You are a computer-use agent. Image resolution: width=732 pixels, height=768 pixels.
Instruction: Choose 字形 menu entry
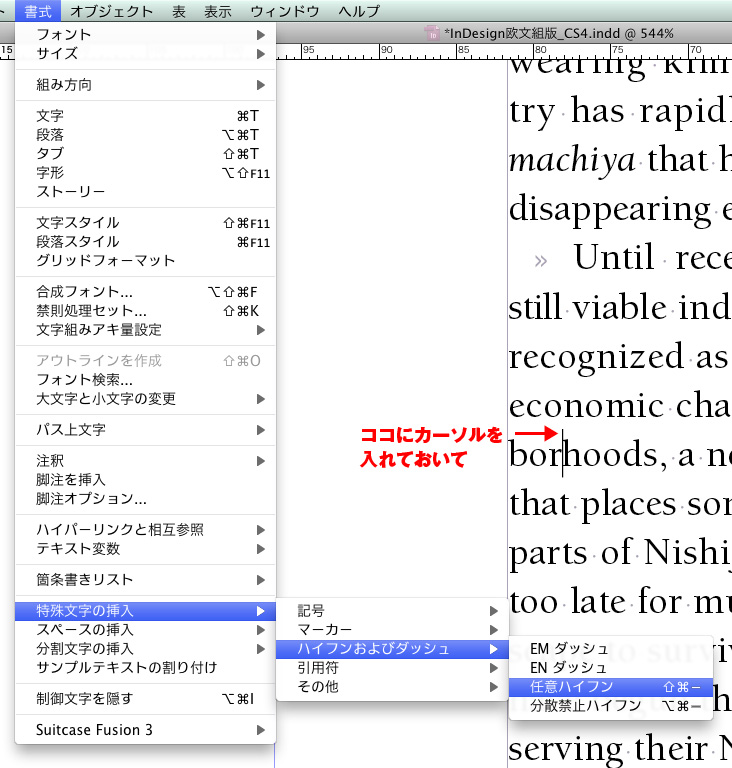(145, 173)
